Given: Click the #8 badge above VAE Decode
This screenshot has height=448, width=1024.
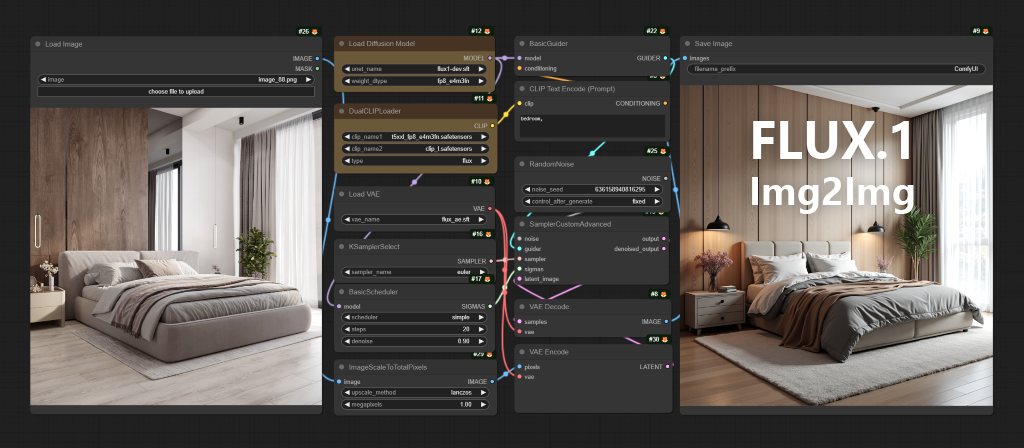Looking at the screenshot, I should [x=660, y=294].
